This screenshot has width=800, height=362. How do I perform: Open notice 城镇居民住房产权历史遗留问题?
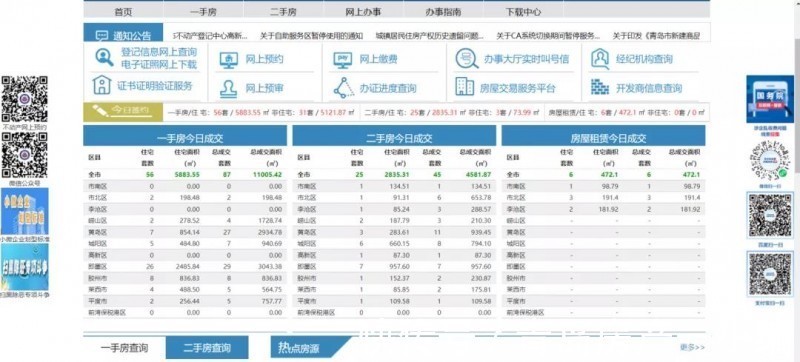(x=430, y=36)
